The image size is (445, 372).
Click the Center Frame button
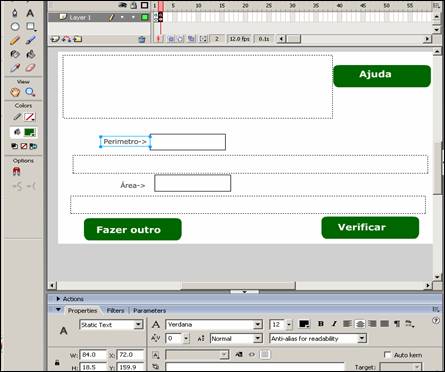click(159, 39)
